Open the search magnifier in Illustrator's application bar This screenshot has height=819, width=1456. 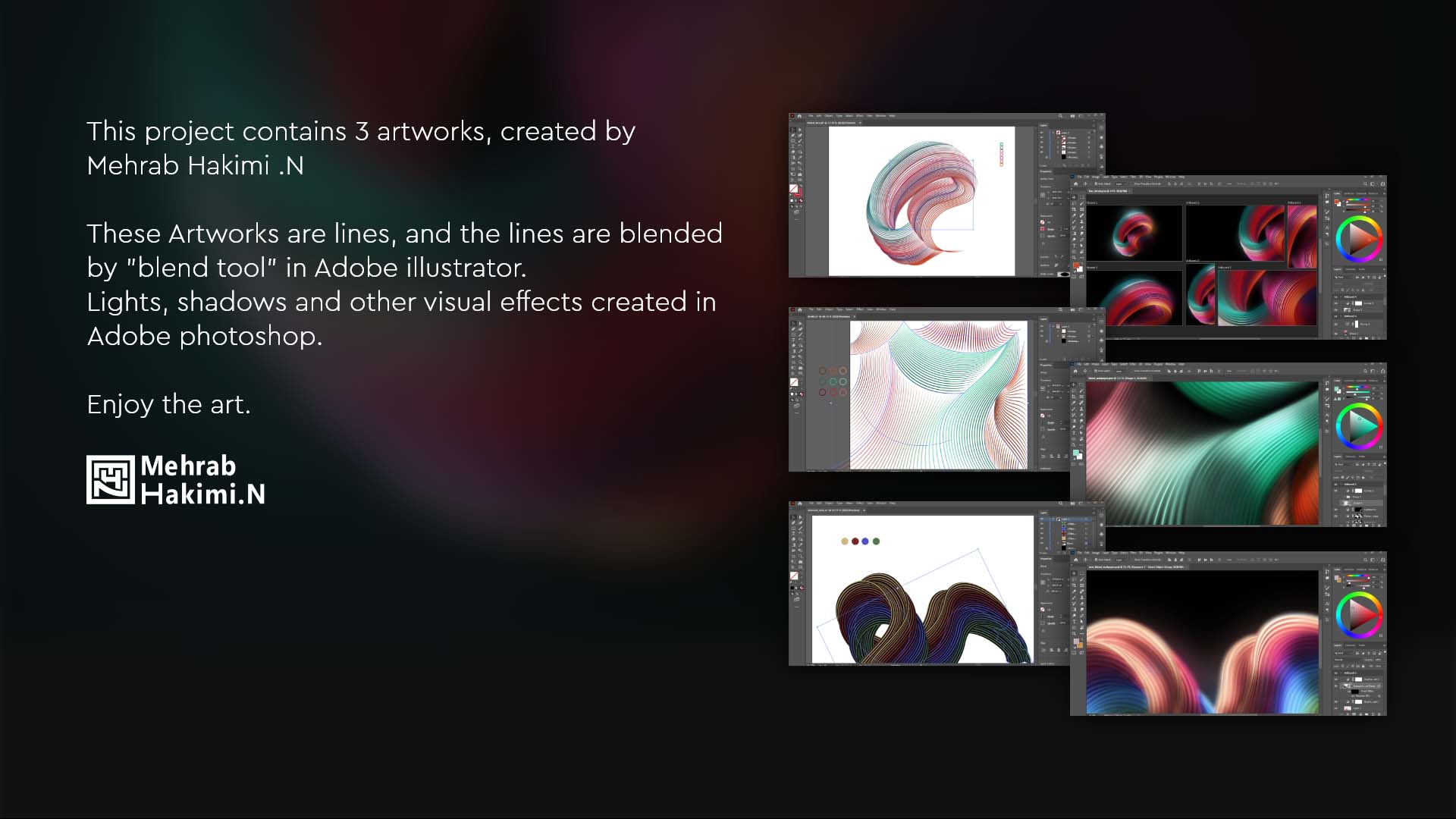(x=1060, y=115)
